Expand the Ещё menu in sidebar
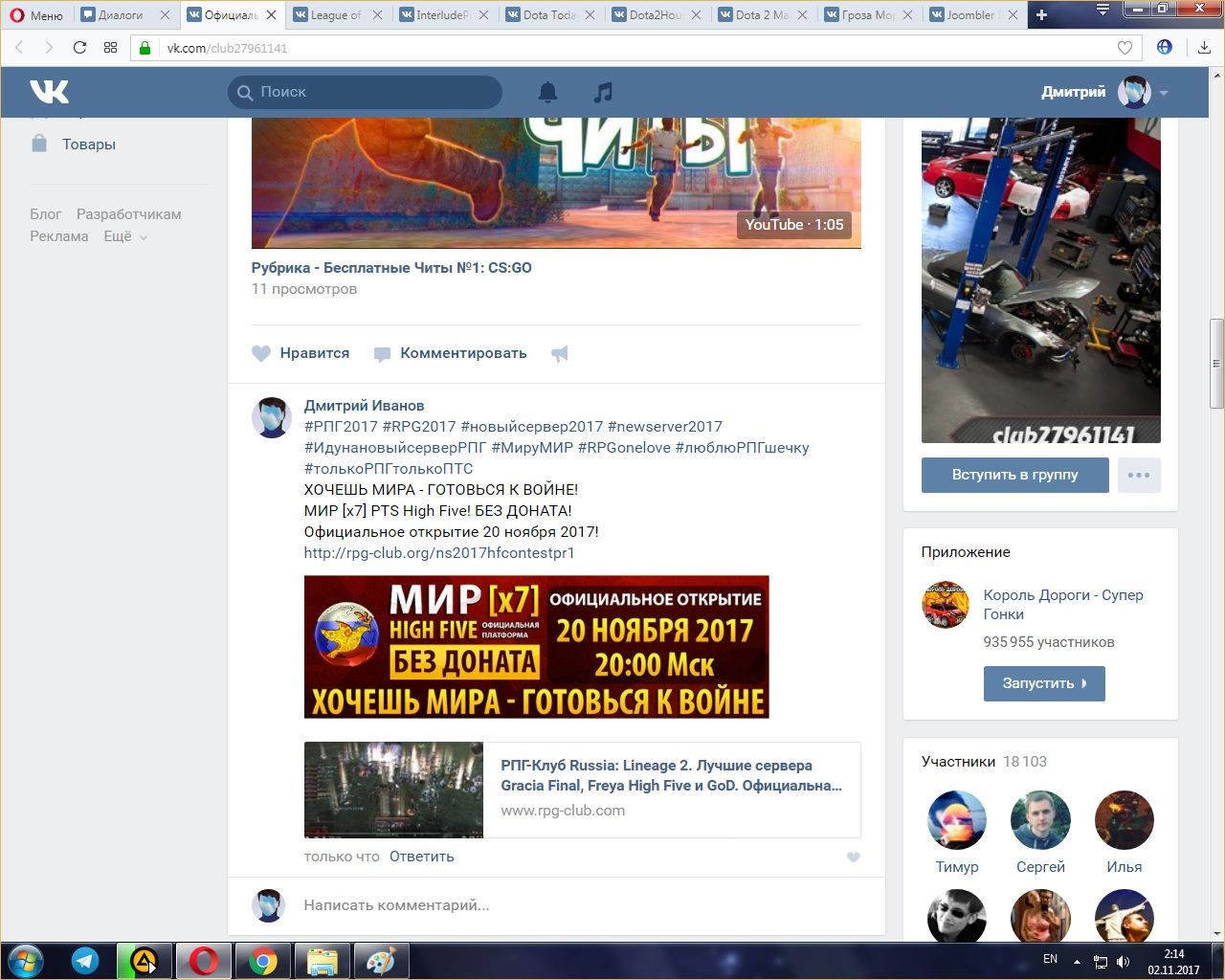 (x=125, y=236)
